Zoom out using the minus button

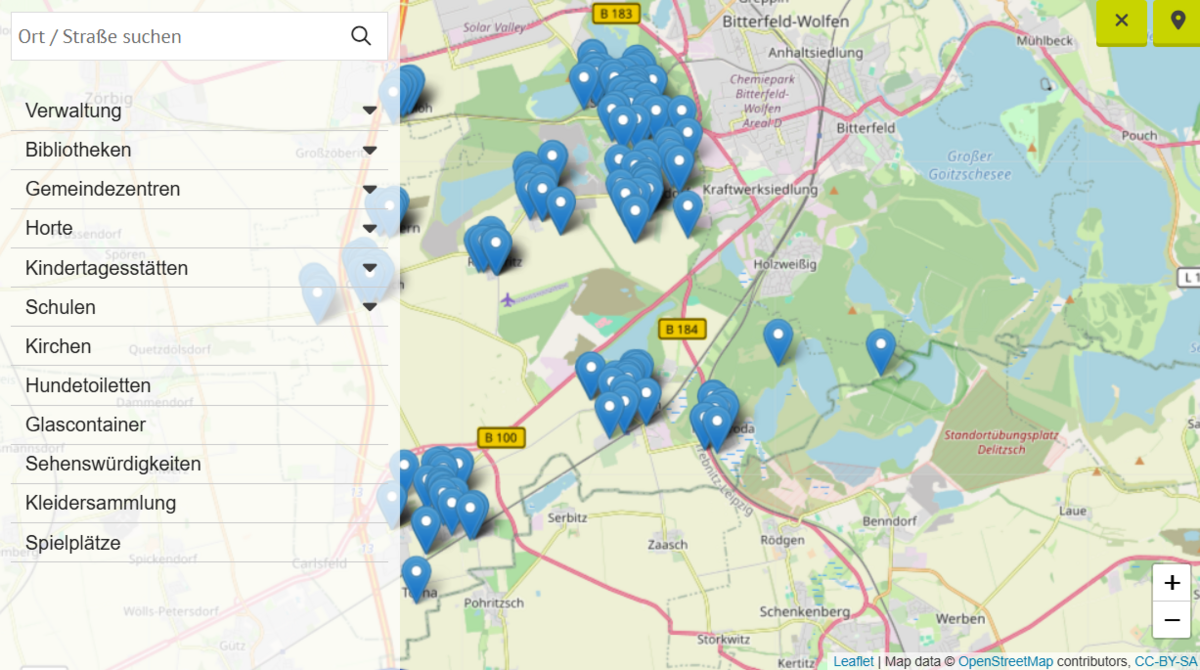point(1171,621)
